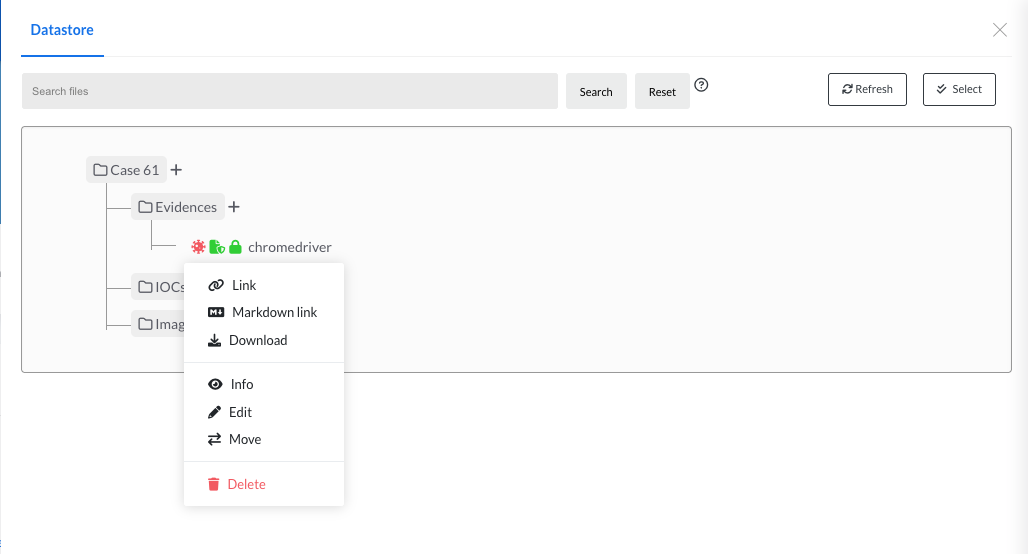1028x554 pixels.
Task: Expand the IOCs folder
Action: click(161, 287)
